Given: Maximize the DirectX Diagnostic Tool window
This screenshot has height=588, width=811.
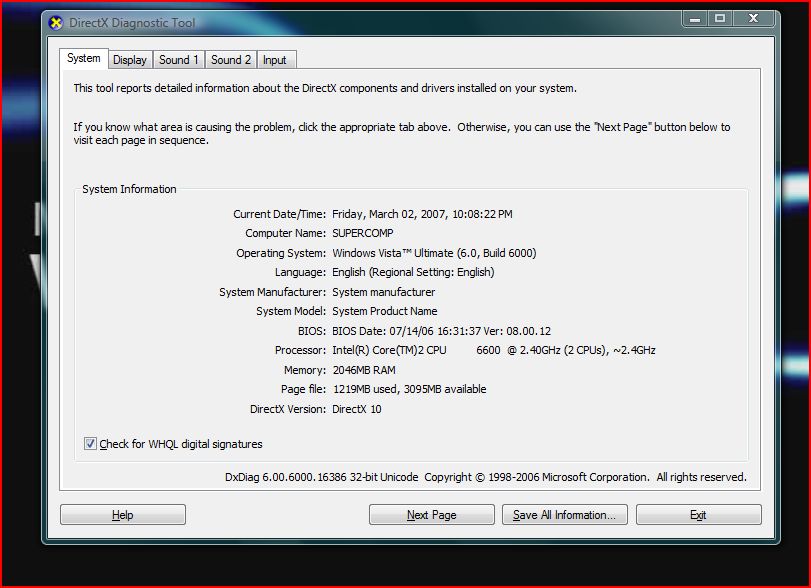Looking at the screenshot, I should tap(719, 19).
